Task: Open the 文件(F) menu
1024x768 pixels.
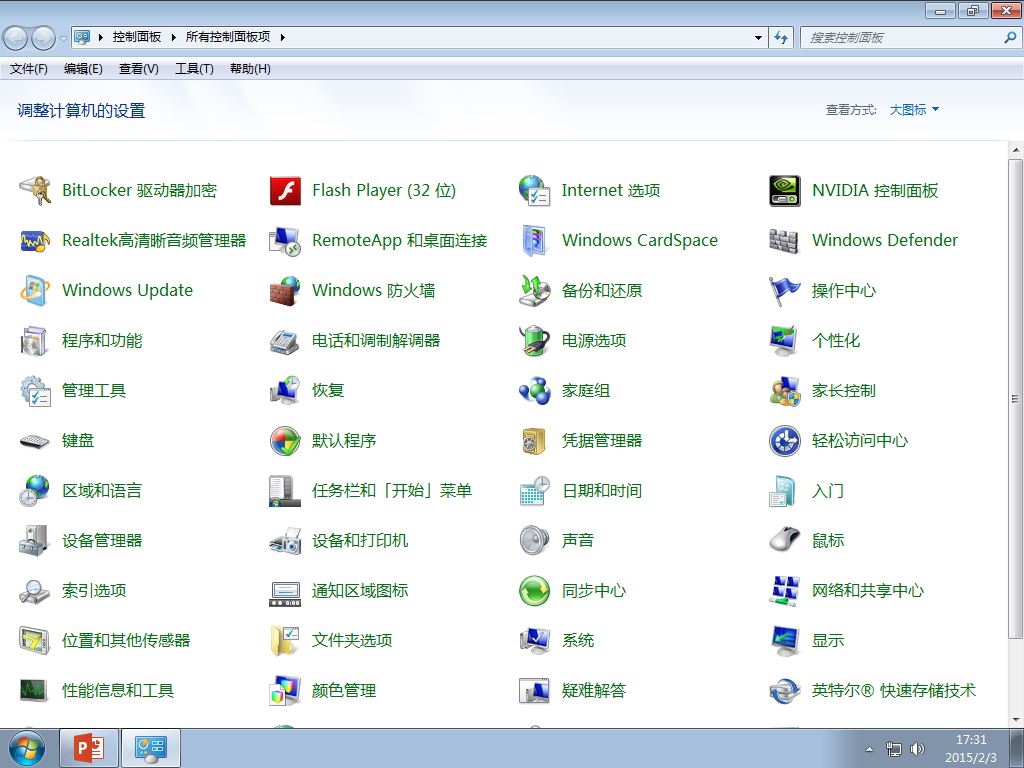Action: pyautogui.click(x=29, y=69)
